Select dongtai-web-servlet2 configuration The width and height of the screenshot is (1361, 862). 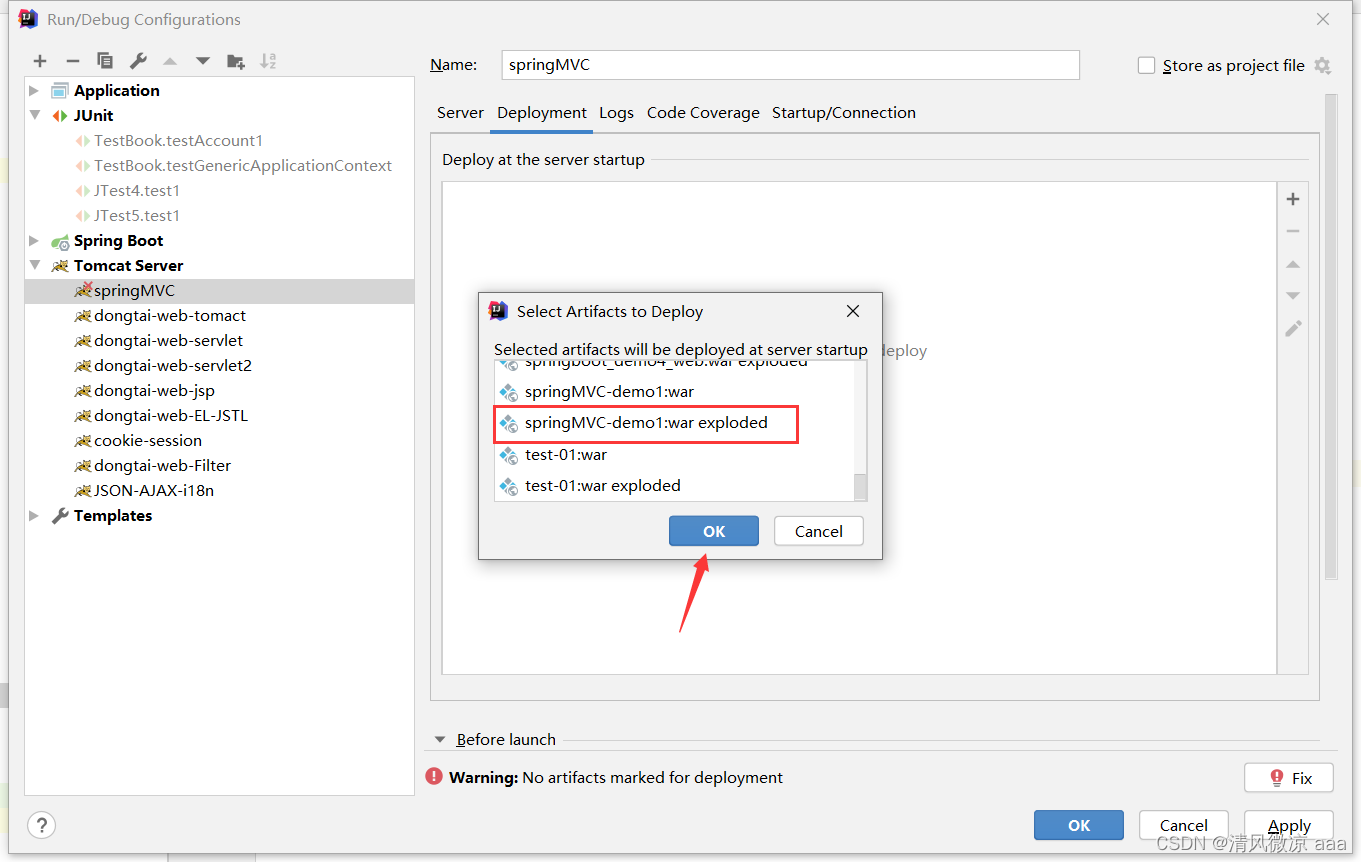pyautogui.click(x=220, y=365)
